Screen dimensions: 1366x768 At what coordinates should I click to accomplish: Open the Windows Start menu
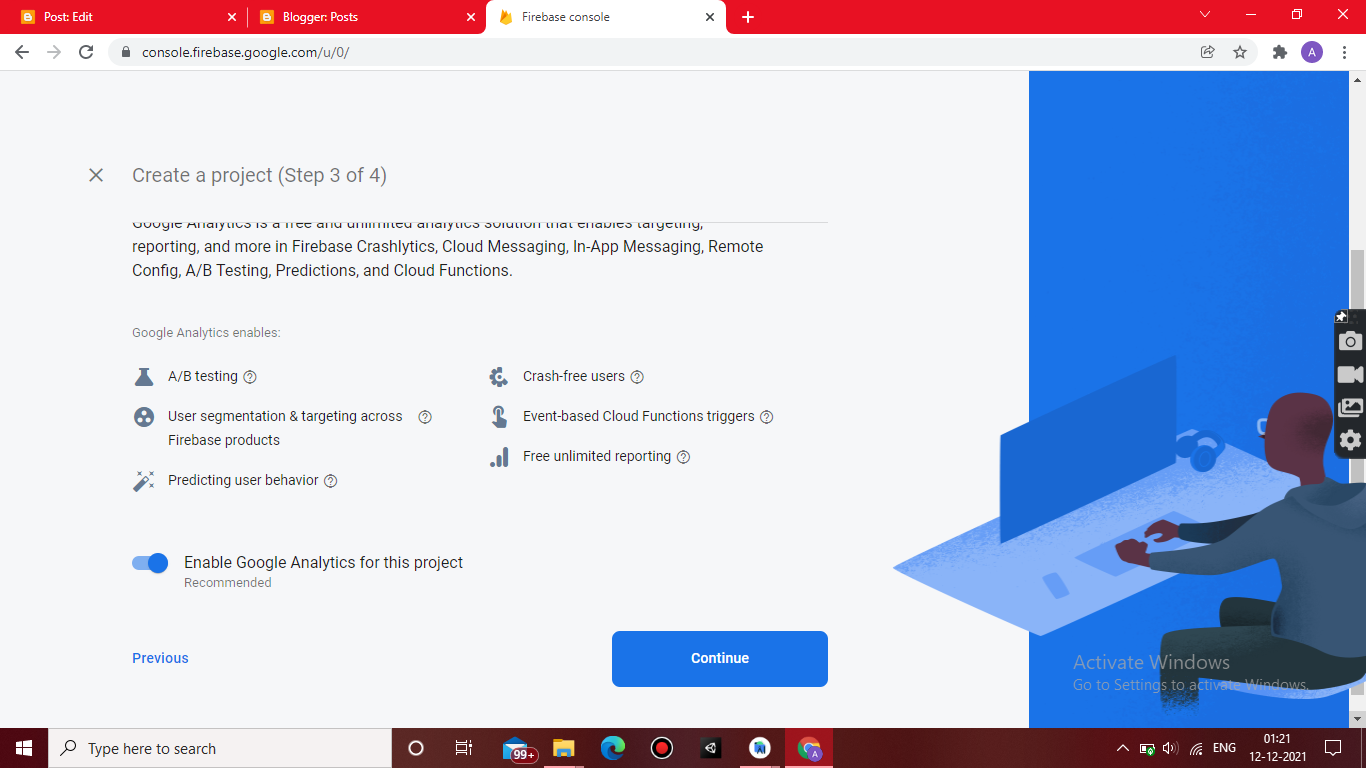tap(24, 748)
